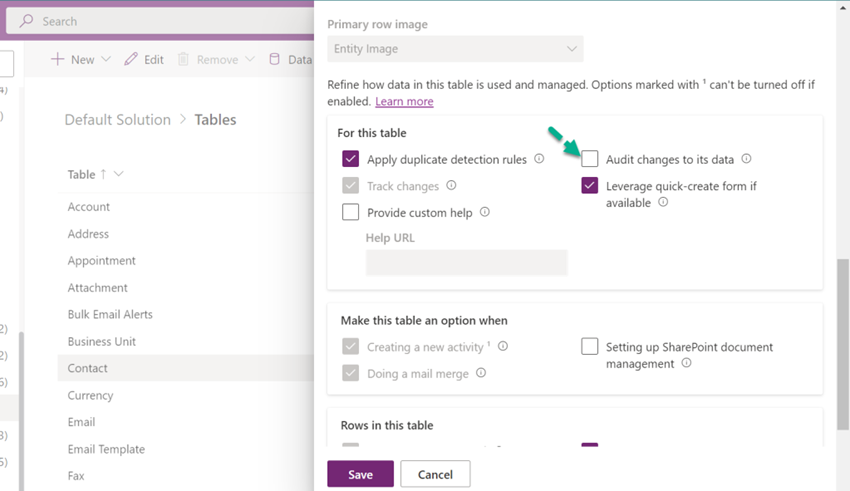
Task: Click the Edit toolbar command
Action: pos(144,60)
